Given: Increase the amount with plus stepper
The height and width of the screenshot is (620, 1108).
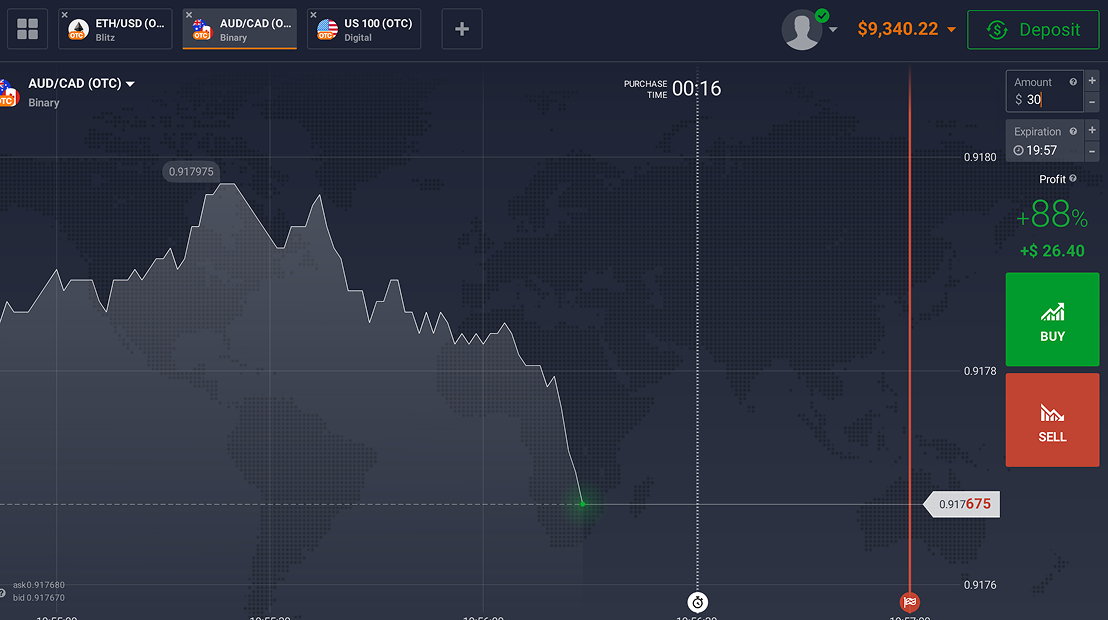Looking at the screenshot, I should pyautogui.click(x=1092, y=80).
